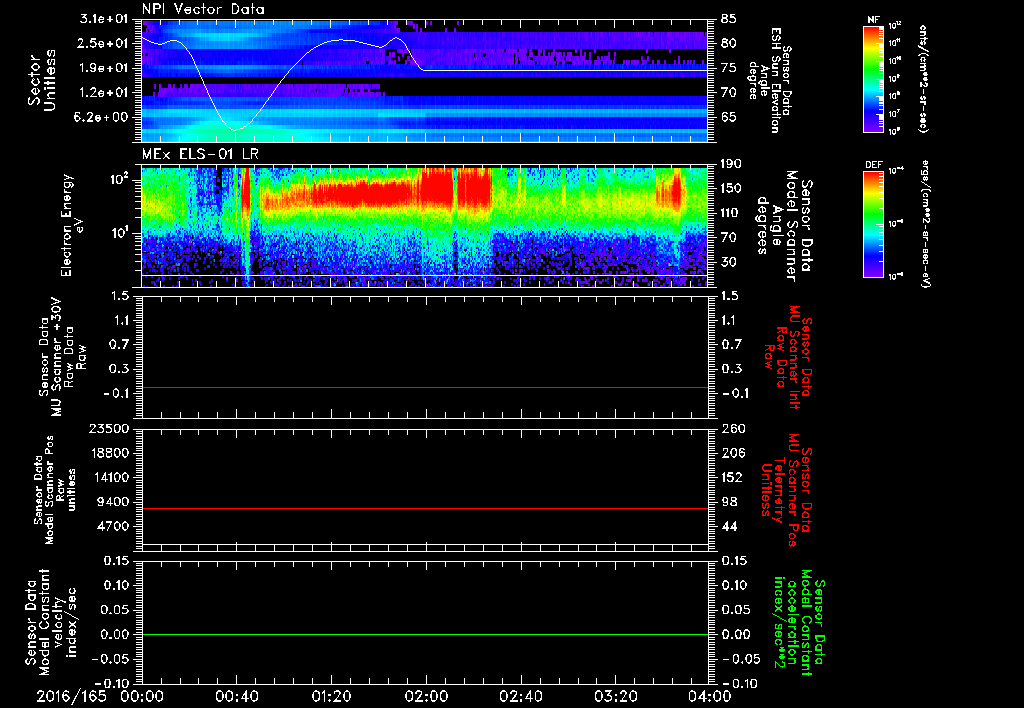Click the 206 telemetry position tick
The height and width of the screenshot is (708, 1024).
point(732,453)
